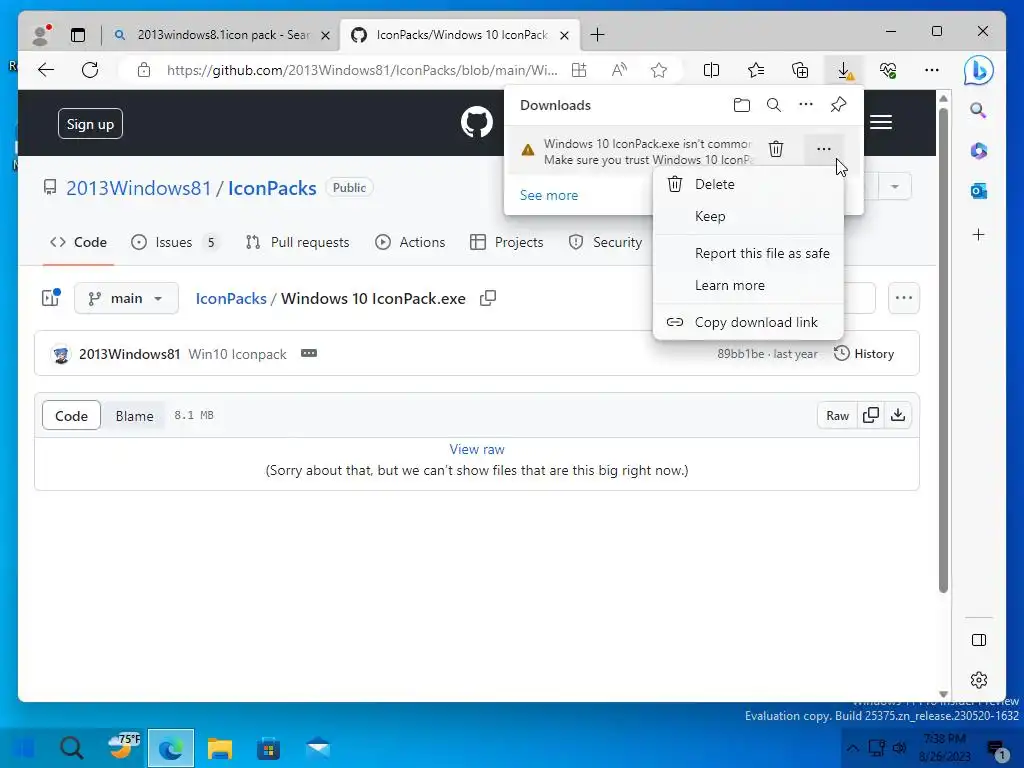Open Edge Settings and more menu
1024x768 pixels.
[x=932, y=70]
